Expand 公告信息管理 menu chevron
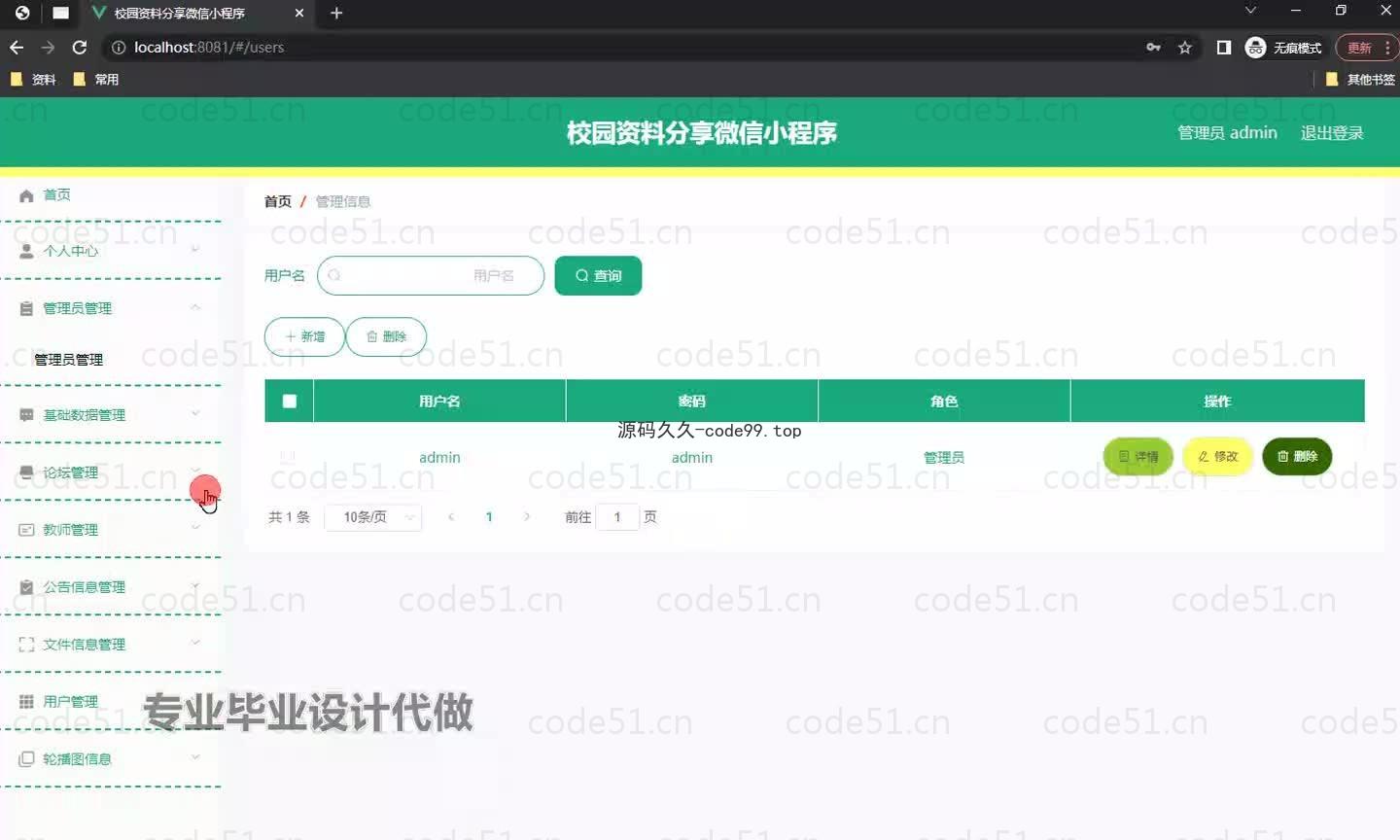The image size is (1400, 840). [x=195, y=586]
